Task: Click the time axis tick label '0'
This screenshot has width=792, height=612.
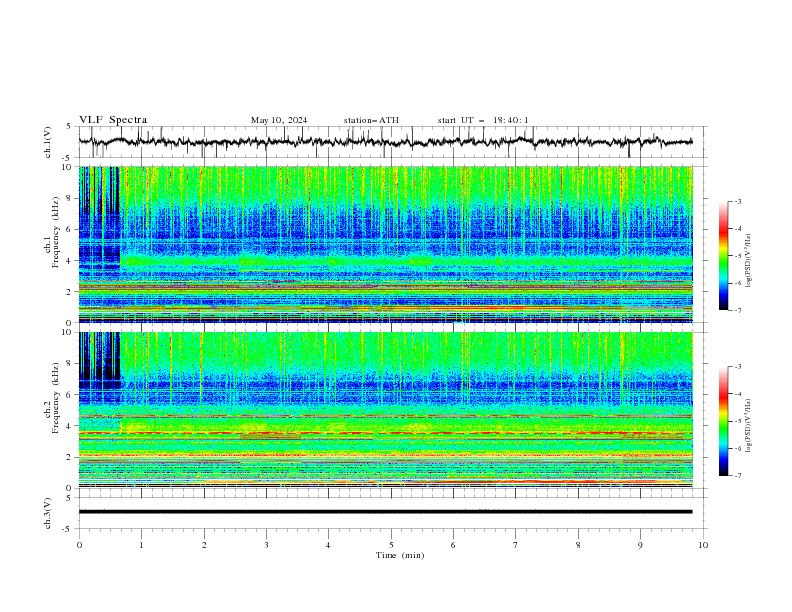Action: 79,545
